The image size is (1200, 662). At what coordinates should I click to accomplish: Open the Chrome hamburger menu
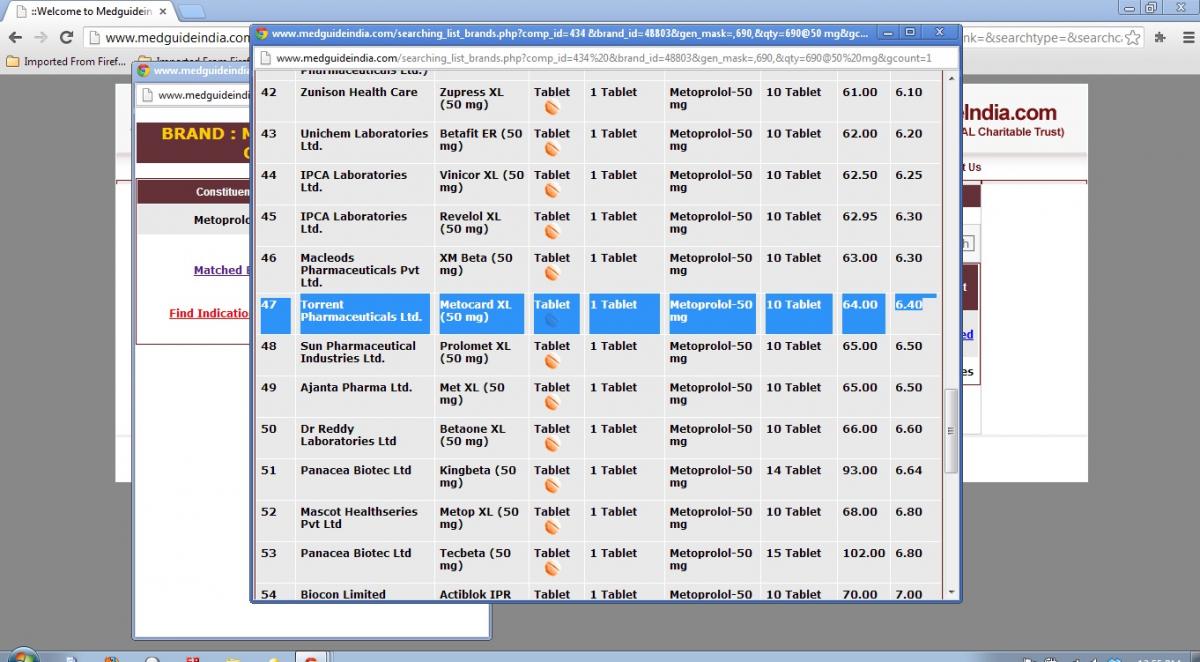tap(1184, 38)
